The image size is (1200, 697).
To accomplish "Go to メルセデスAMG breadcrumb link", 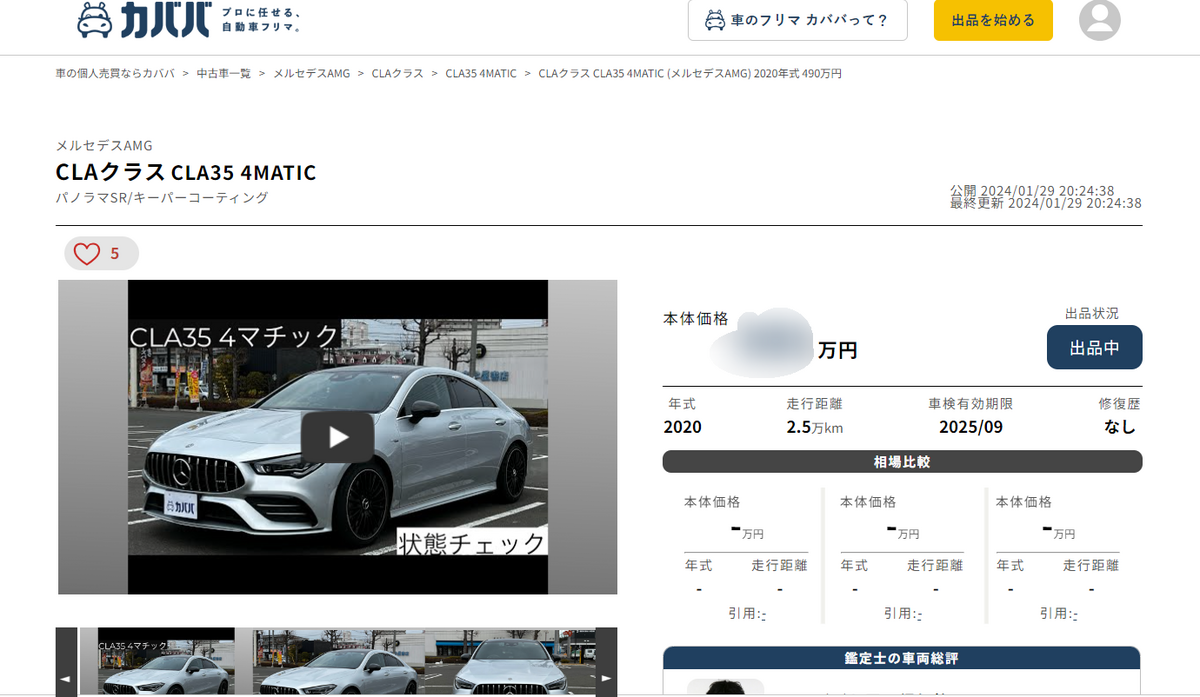I will pos(312,74).
